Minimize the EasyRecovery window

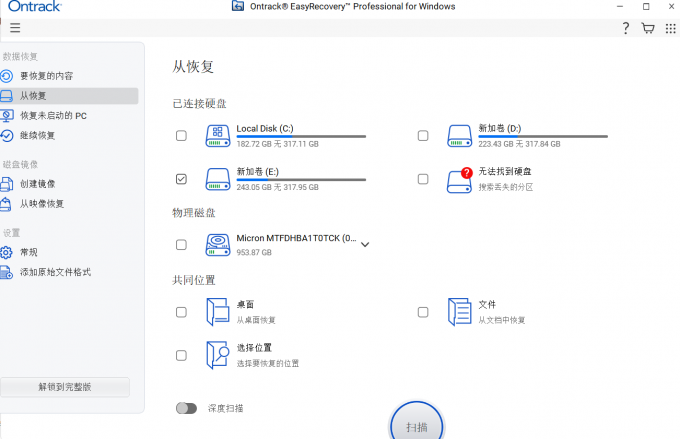click(620, 7)
